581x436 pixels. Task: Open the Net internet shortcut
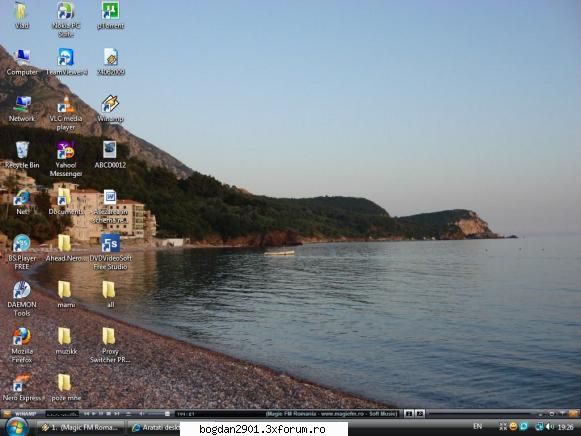coord(22,202)
